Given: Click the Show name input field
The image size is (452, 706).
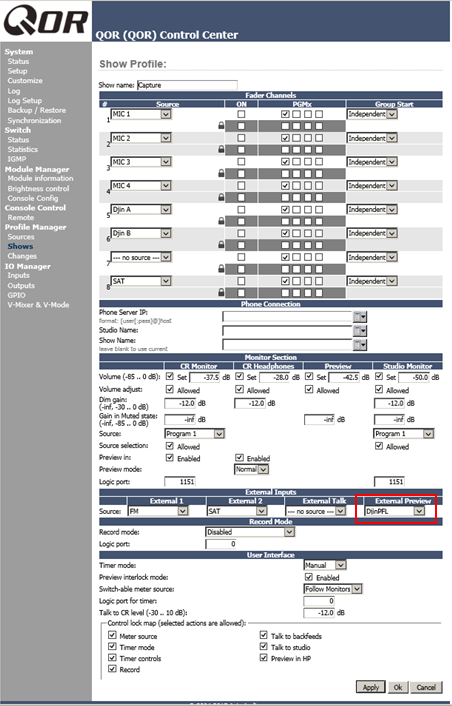Looking at the screenshot, I should coord(187,85).
